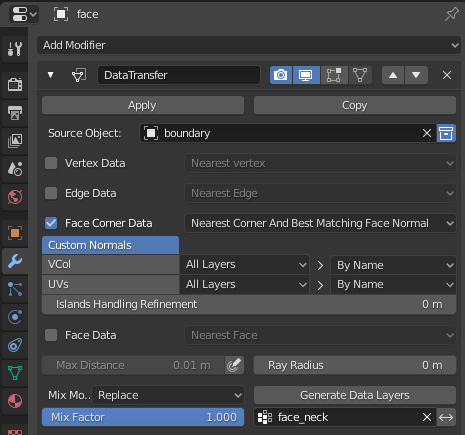Move the DataTransfer modifier up
Image resolution: width=465 pixels, height=435 pixels.
[x=393, y=75]
